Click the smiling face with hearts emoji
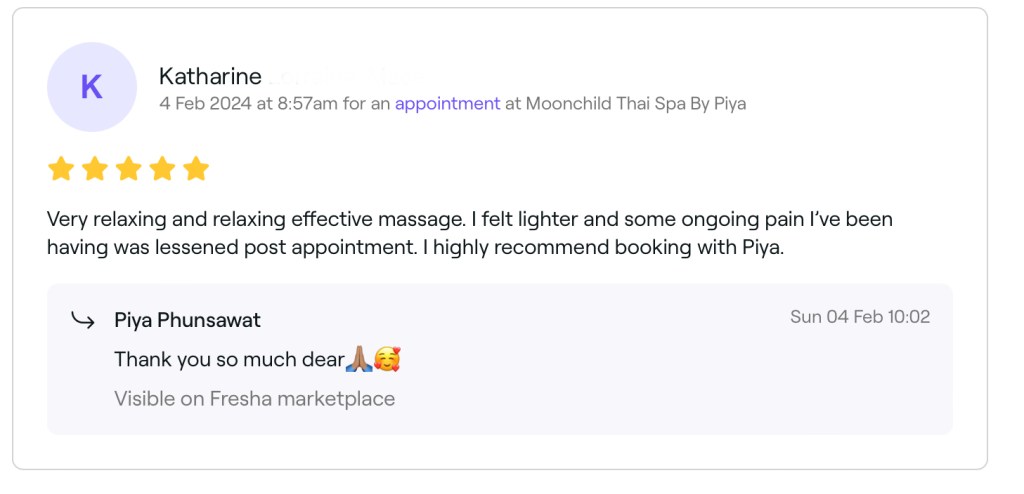The image size is (1024, 494). (387, 359)
